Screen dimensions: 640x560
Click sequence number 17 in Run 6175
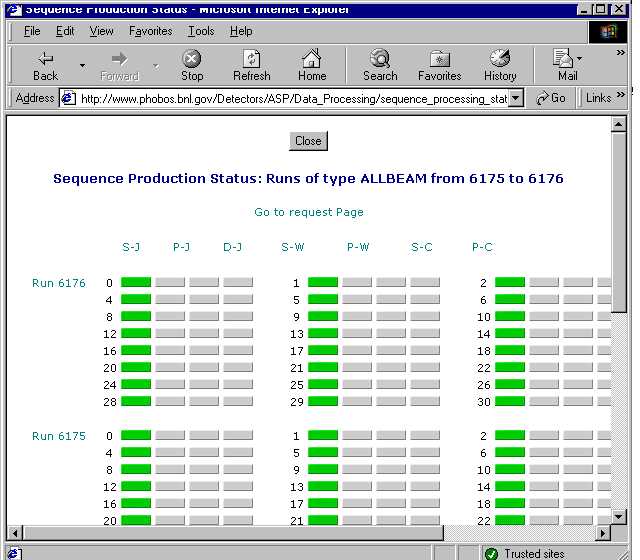[x=297, y=504]
